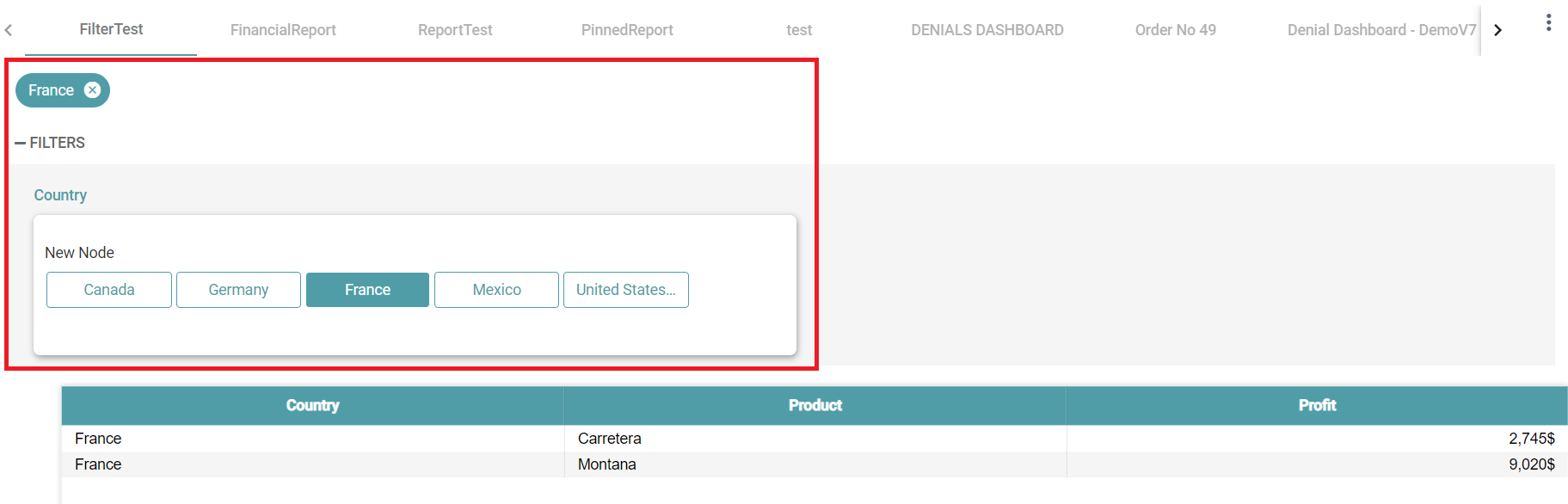1568x504 pixels.
Task: Open the Denial Dashboard - DemoV7 tab
Action: coord(1380,30)
